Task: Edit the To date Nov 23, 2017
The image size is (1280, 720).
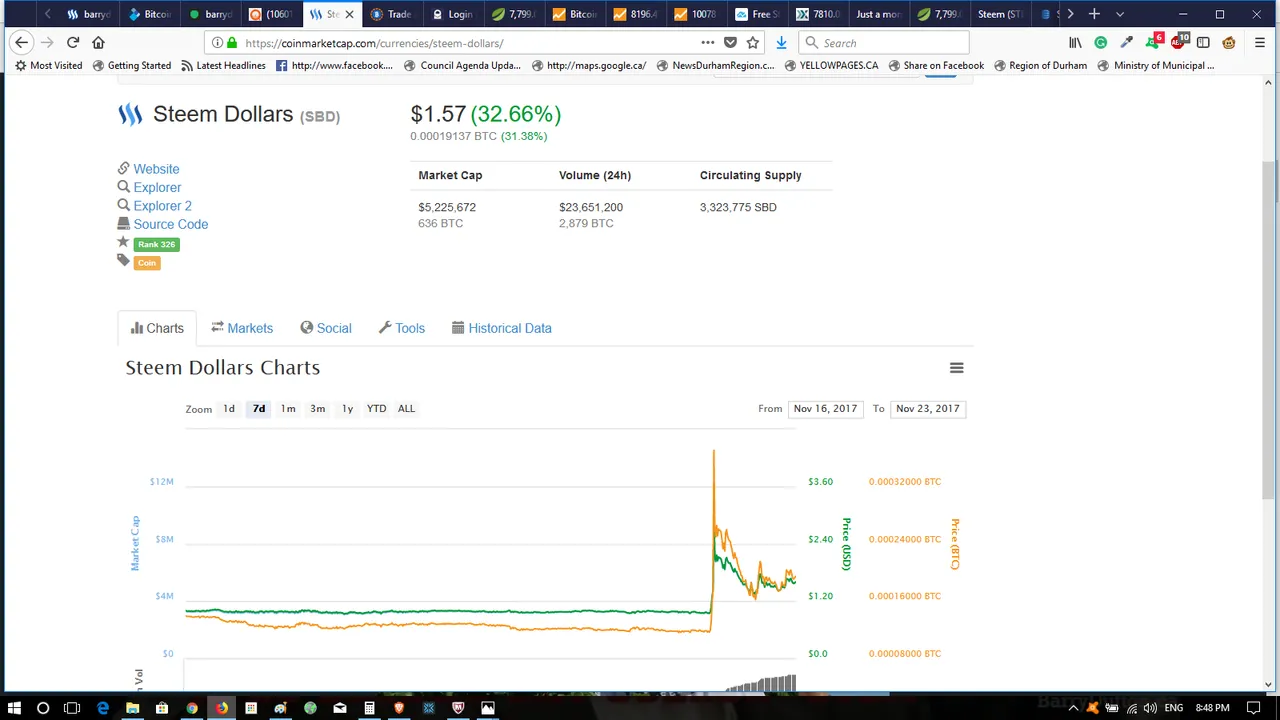Action: click(927, 408)
